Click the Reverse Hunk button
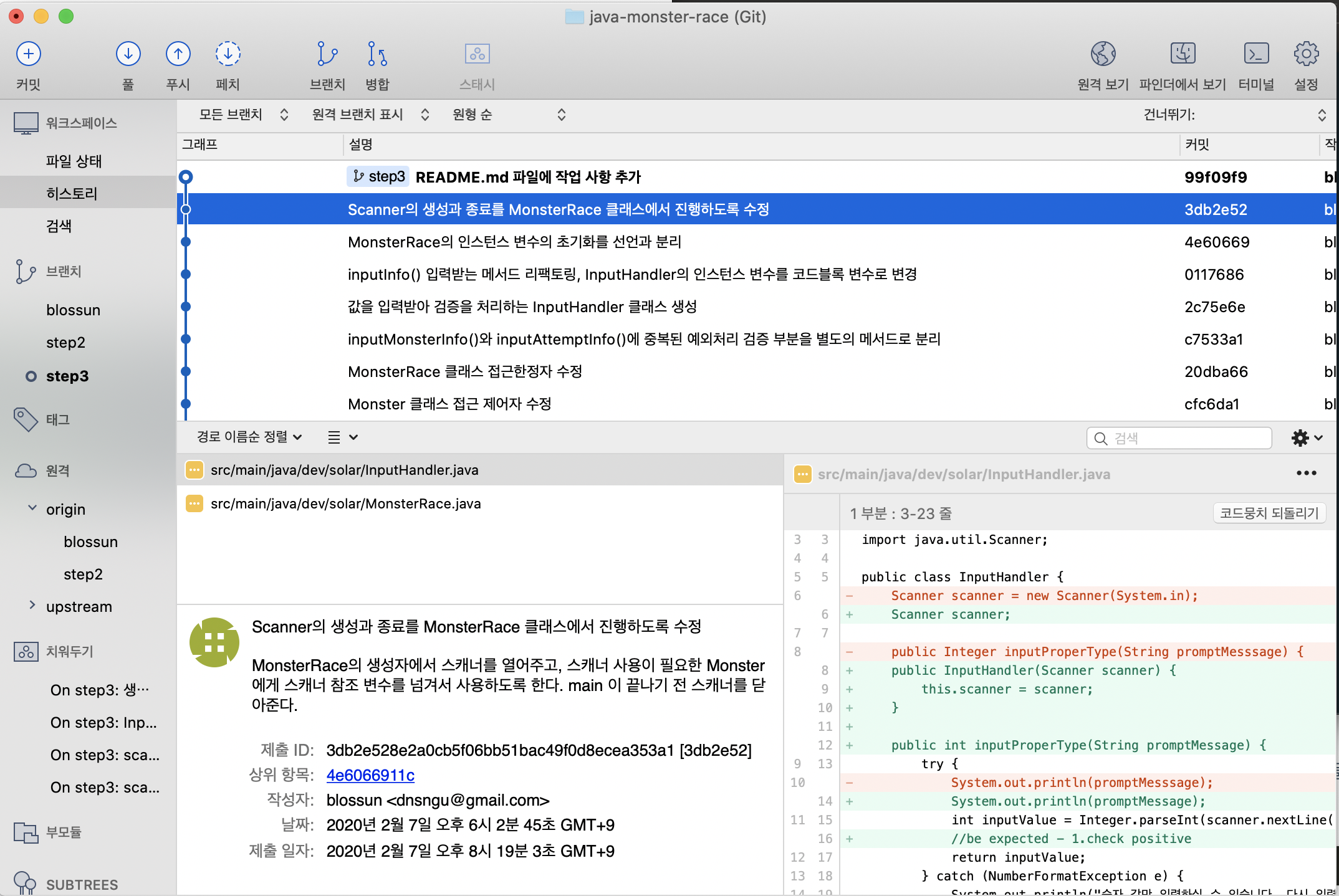The width and height of the screenshot is (1339, 896). (x=1269, y=513)
